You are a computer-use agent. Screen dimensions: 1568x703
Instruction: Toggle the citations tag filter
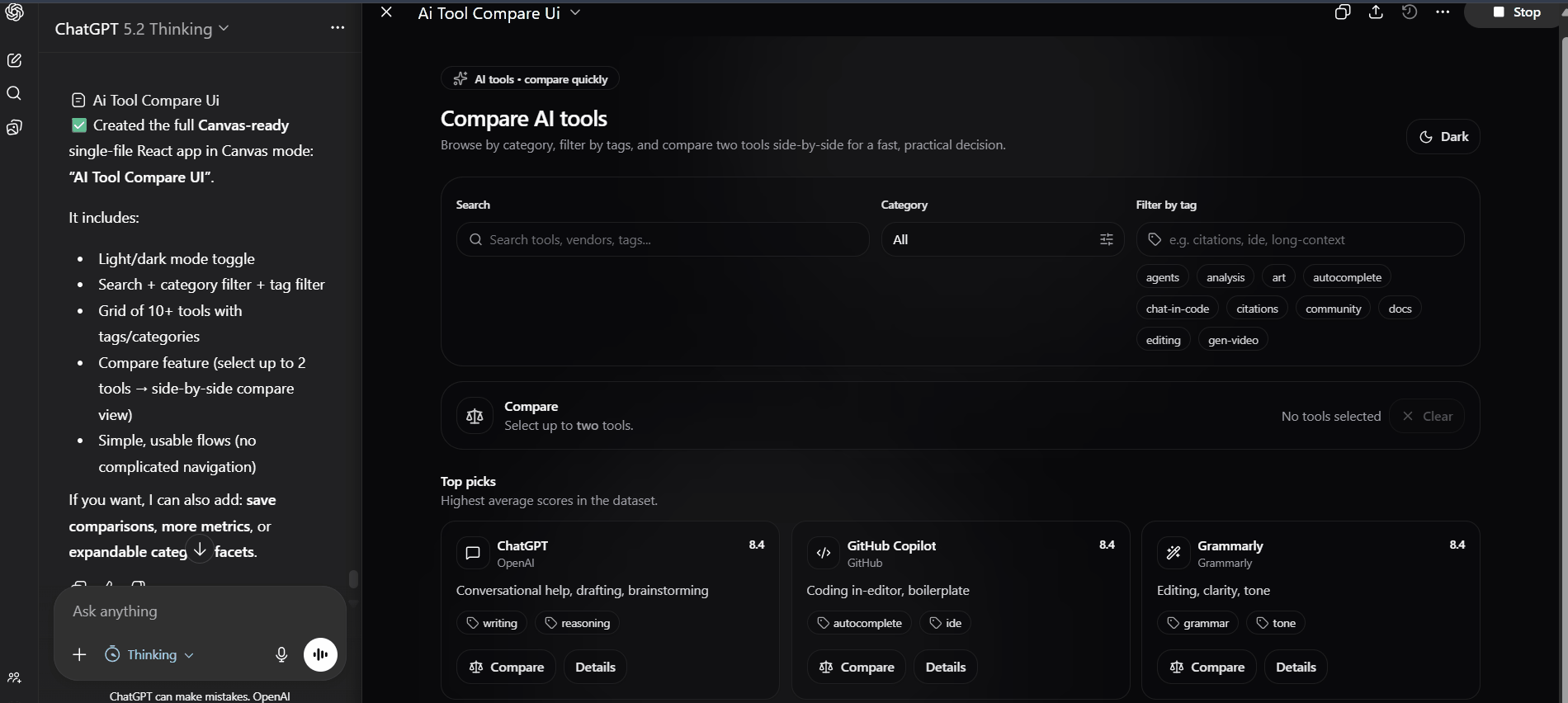[1257, 309]
